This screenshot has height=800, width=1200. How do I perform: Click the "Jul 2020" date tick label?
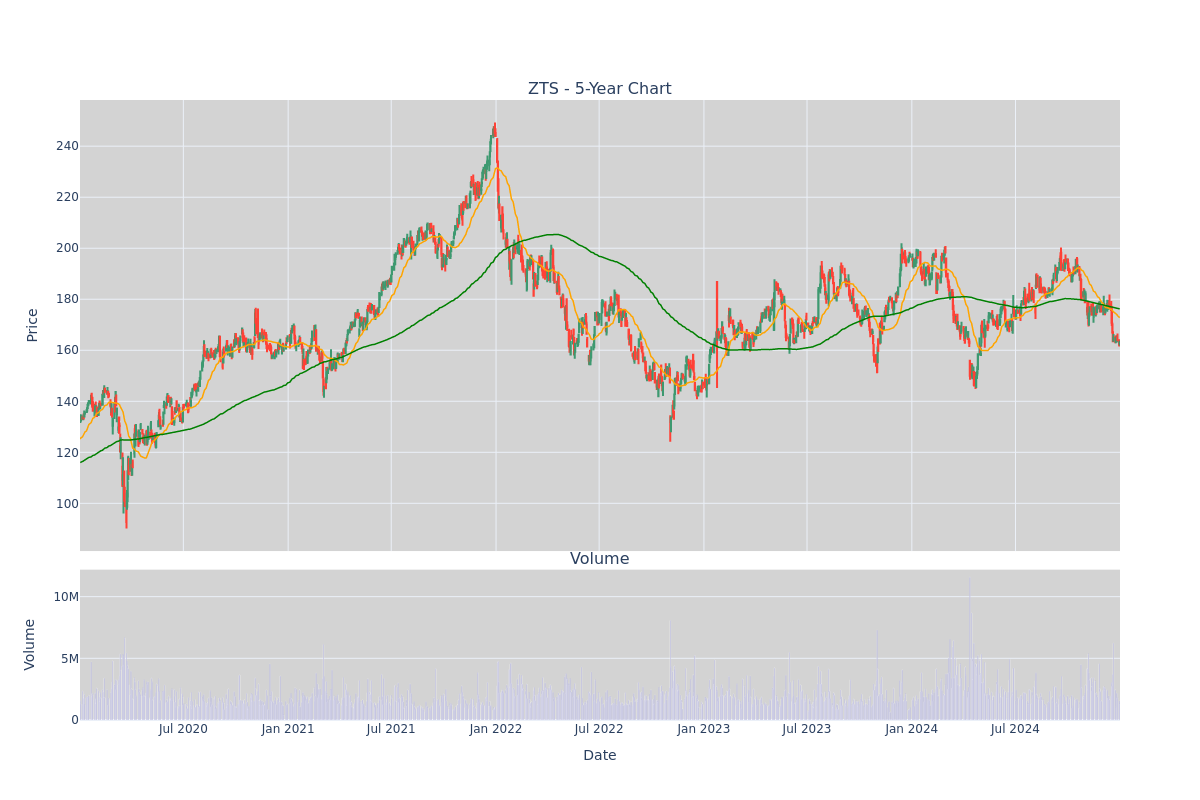click(x=183, y=729)
